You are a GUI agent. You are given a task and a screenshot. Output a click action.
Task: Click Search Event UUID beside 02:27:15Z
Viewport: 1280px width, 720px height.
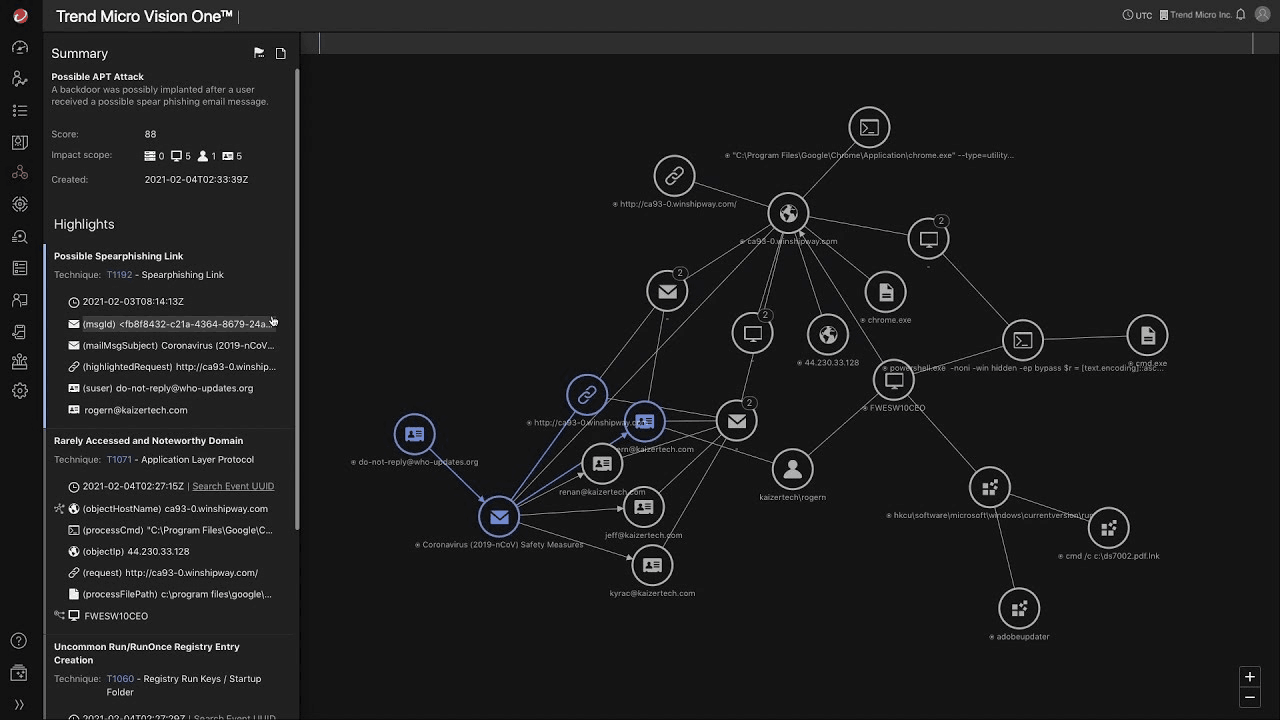tap(233, 486)
